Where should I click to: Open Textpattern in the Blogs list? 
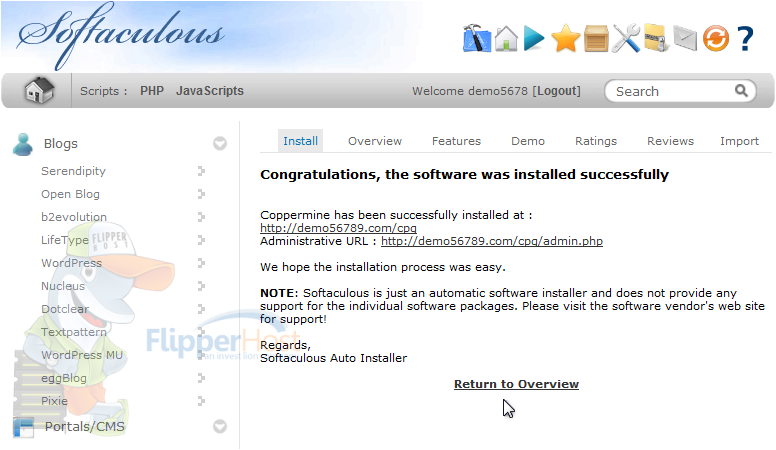[x=74, y=332]
